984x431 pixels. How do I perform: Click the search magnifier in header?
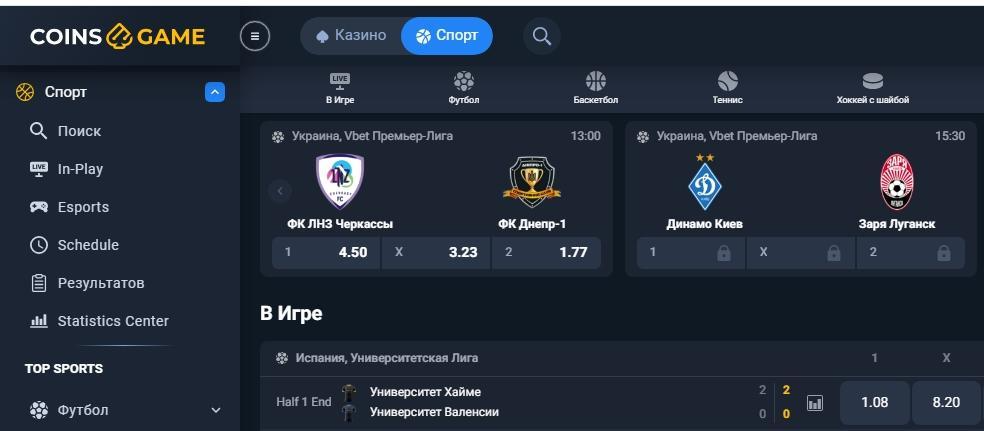[542, 36]
